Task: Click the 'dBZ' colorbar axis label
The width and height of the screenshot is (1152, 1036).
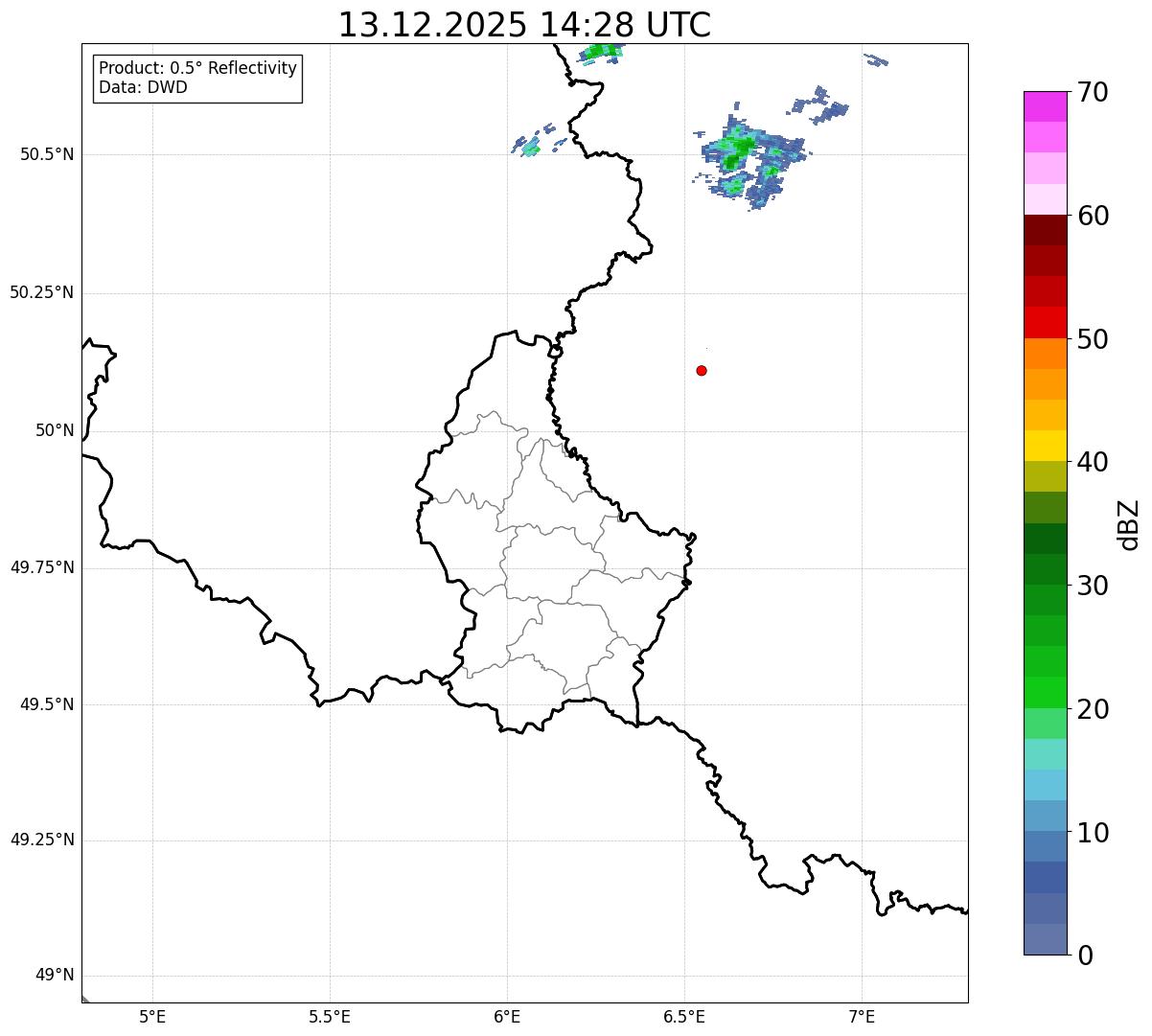Action: [x=1129, y=524]
